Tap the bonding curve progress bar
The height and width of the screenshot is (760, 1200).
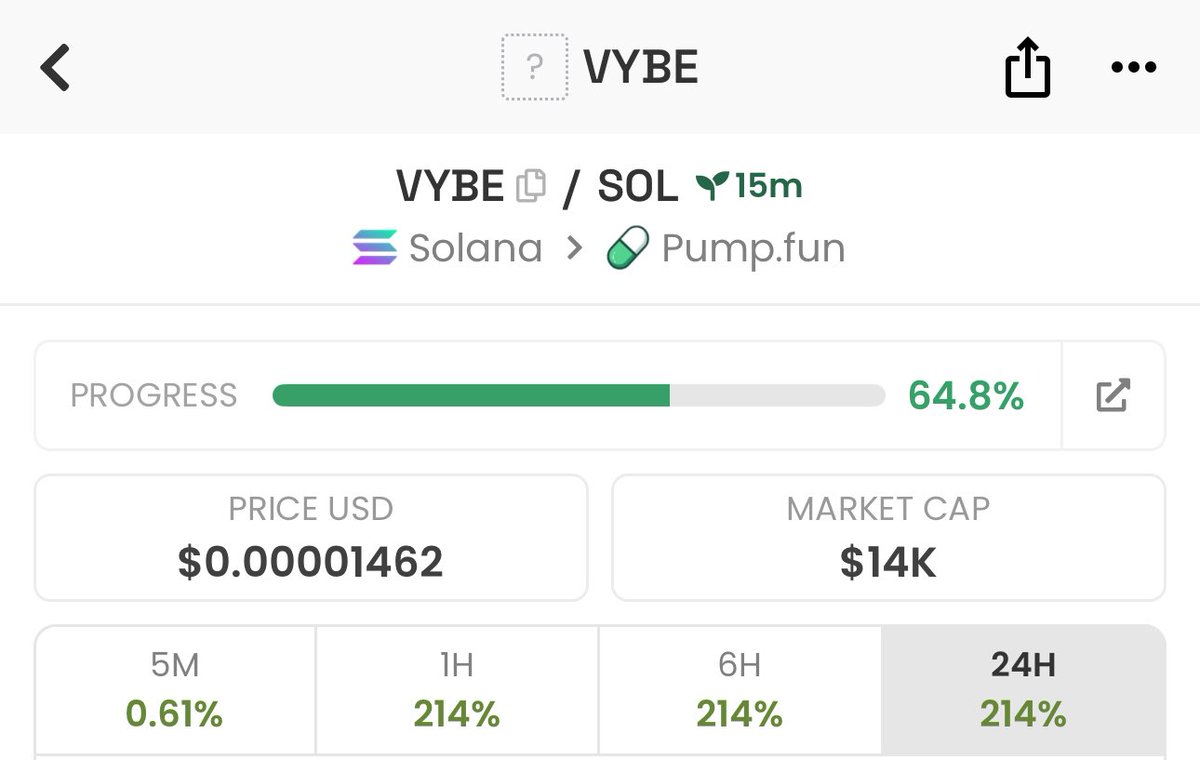[579, 395]
